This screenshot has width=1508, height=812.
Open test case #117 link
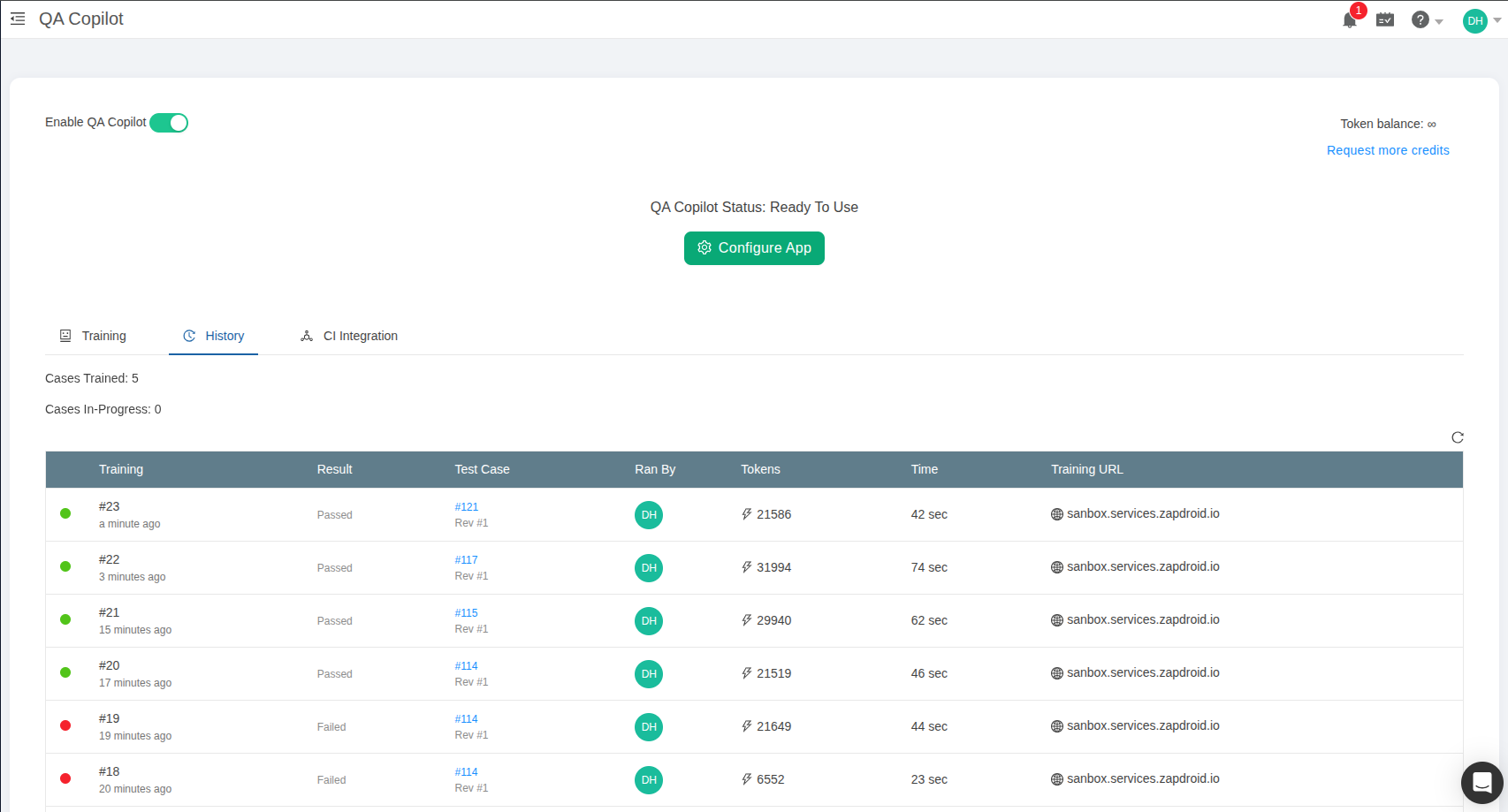click(x=467, y=560)
